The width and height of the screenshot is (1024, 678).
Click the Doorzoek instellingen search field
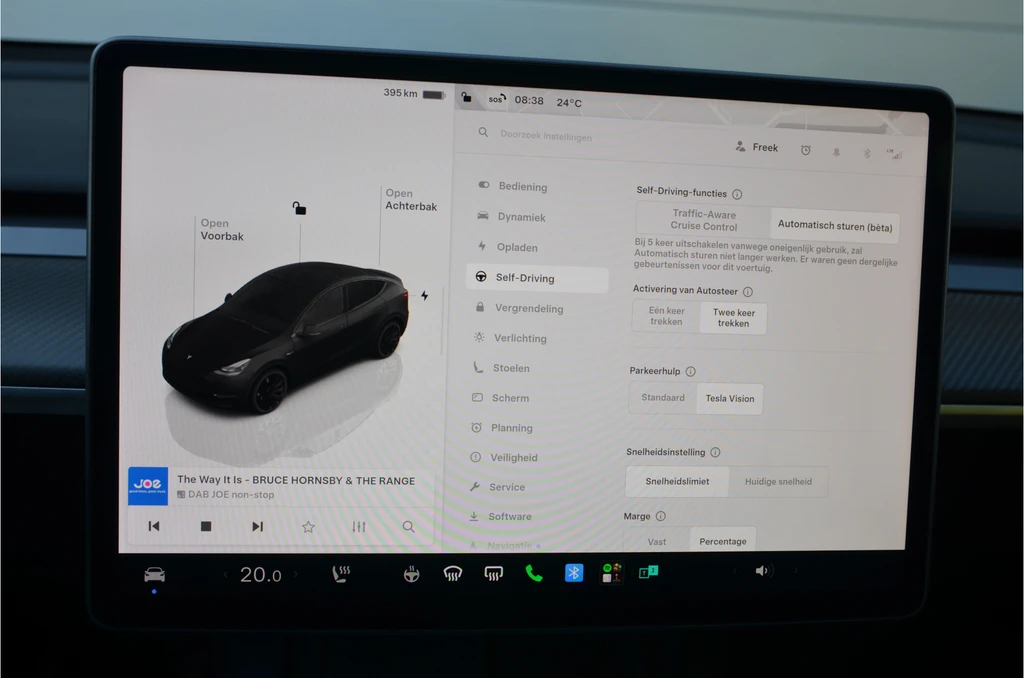[545, 135]
